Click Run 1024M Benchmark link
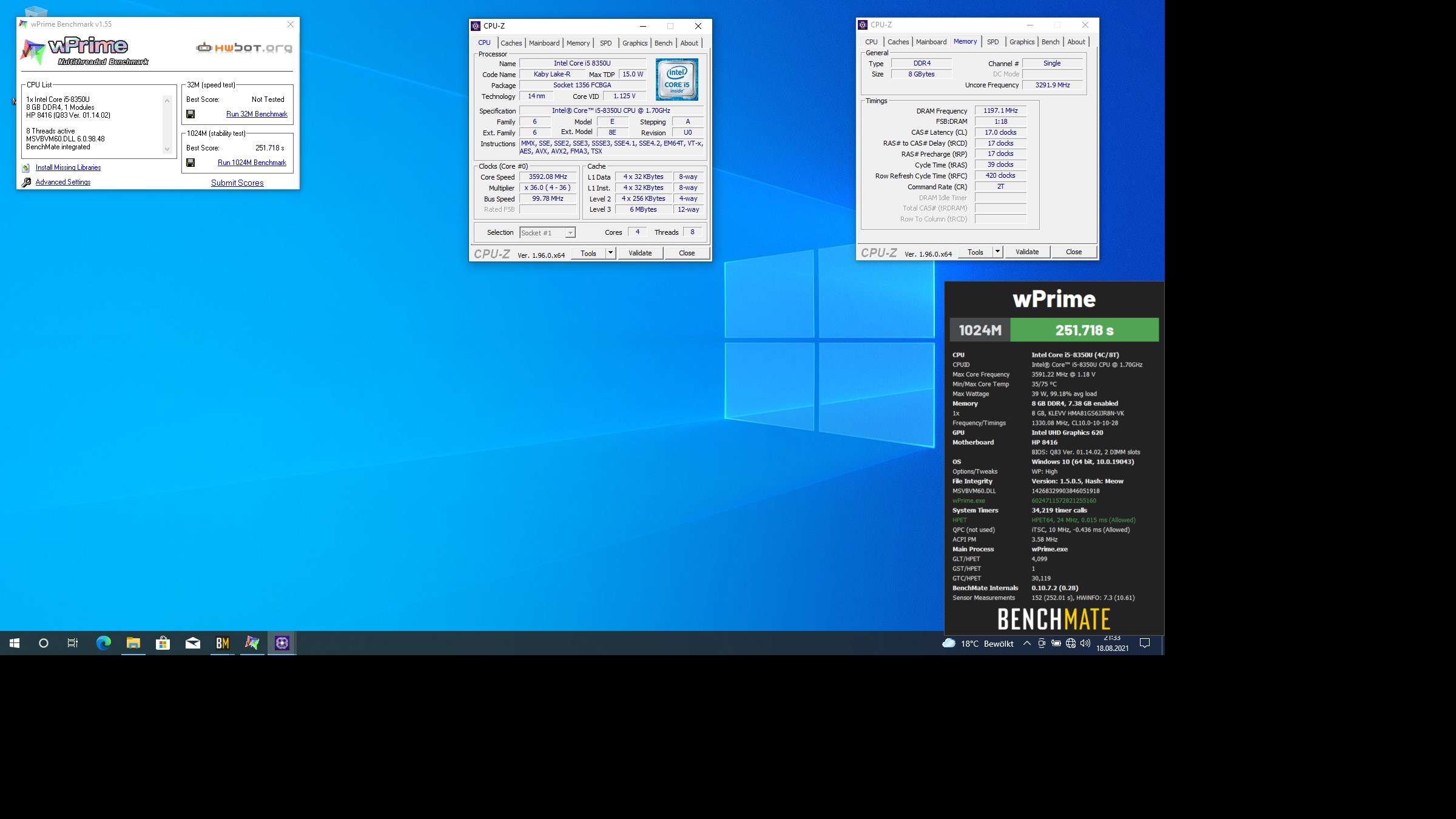Screen dimensions: 1456x819 pos(252,163)
